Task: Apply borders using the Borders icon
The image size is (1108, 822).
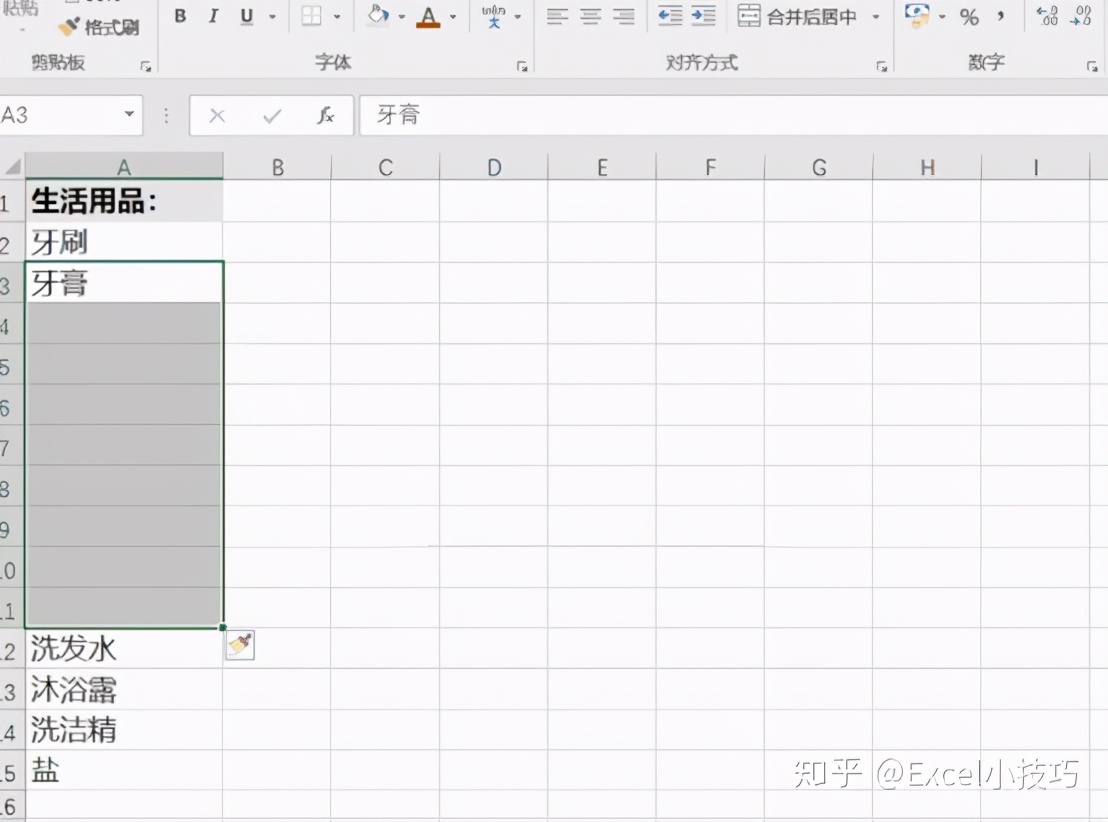Action: click(x=311, y=16)
